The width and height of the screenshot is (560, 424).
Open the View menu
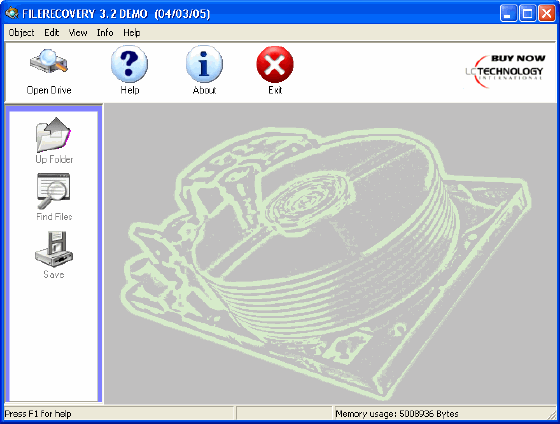[x=78, y=33]
